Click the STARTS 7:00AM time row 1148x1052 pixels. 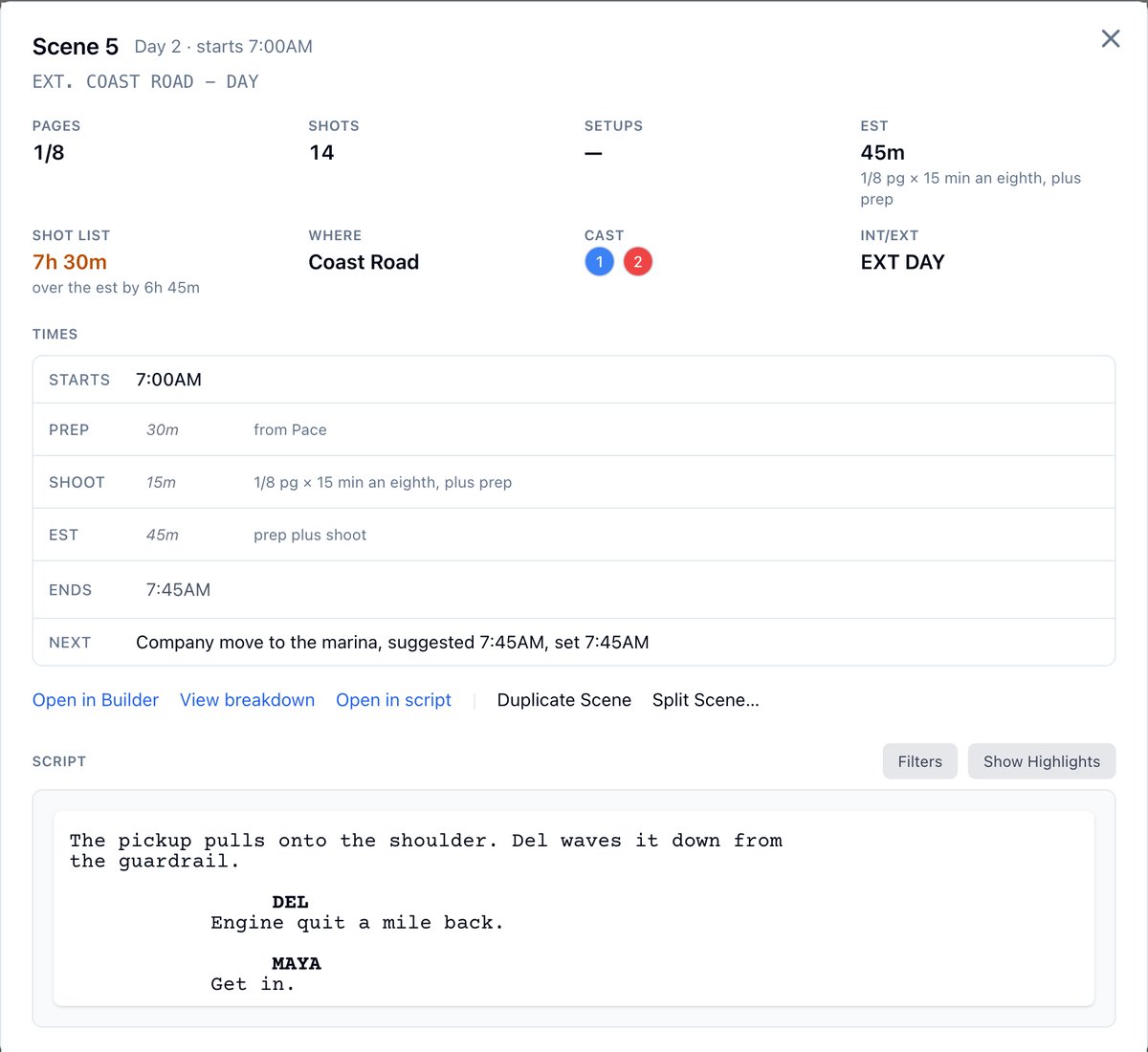tap(574, 380)
